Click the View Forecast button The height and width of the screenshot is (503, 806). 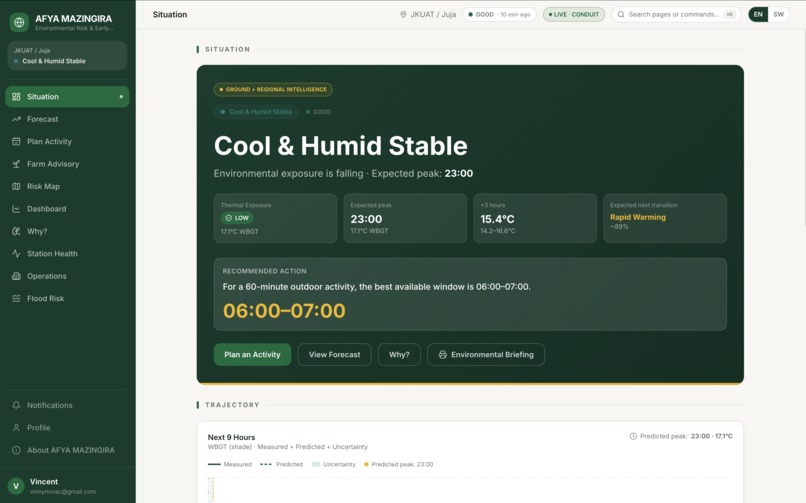coord(334,355)
